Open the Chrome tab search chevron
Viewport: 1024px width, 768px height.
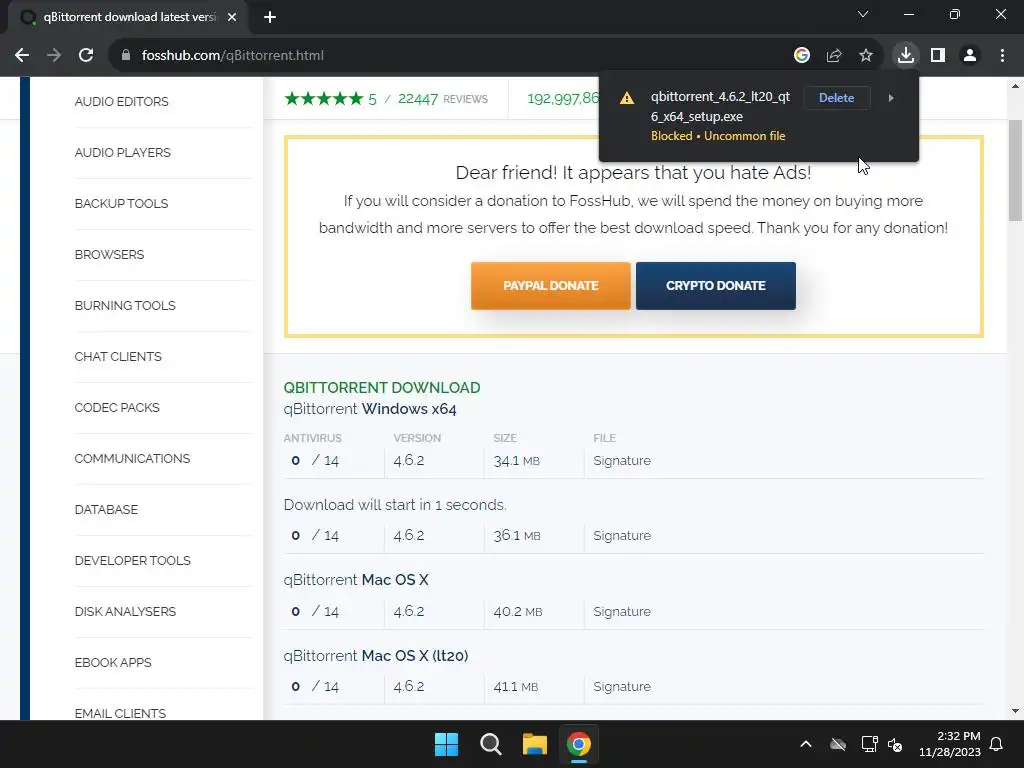863,14
